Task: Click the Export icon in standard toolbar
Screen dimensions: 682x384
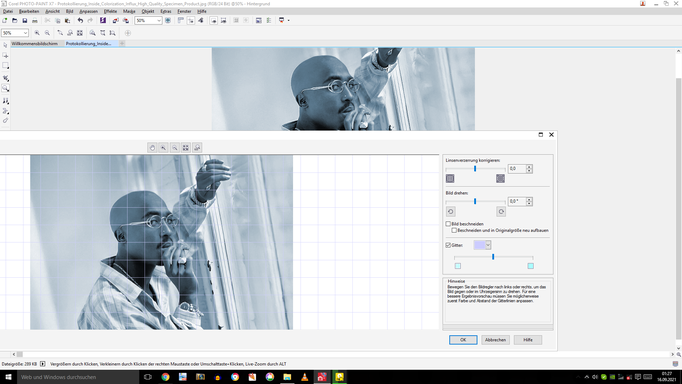Action: (x=126, y=20)
